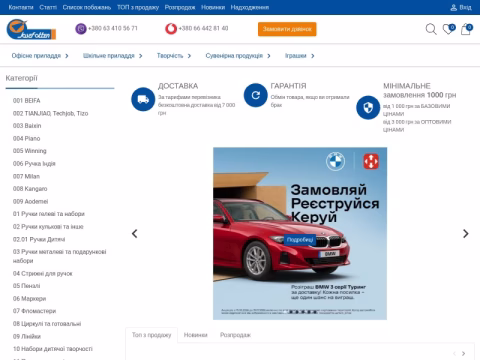The height and width of the screenshot is (360, 480).
Task: Go to next banner slide arrow
Action: click(x=466, y=234)
